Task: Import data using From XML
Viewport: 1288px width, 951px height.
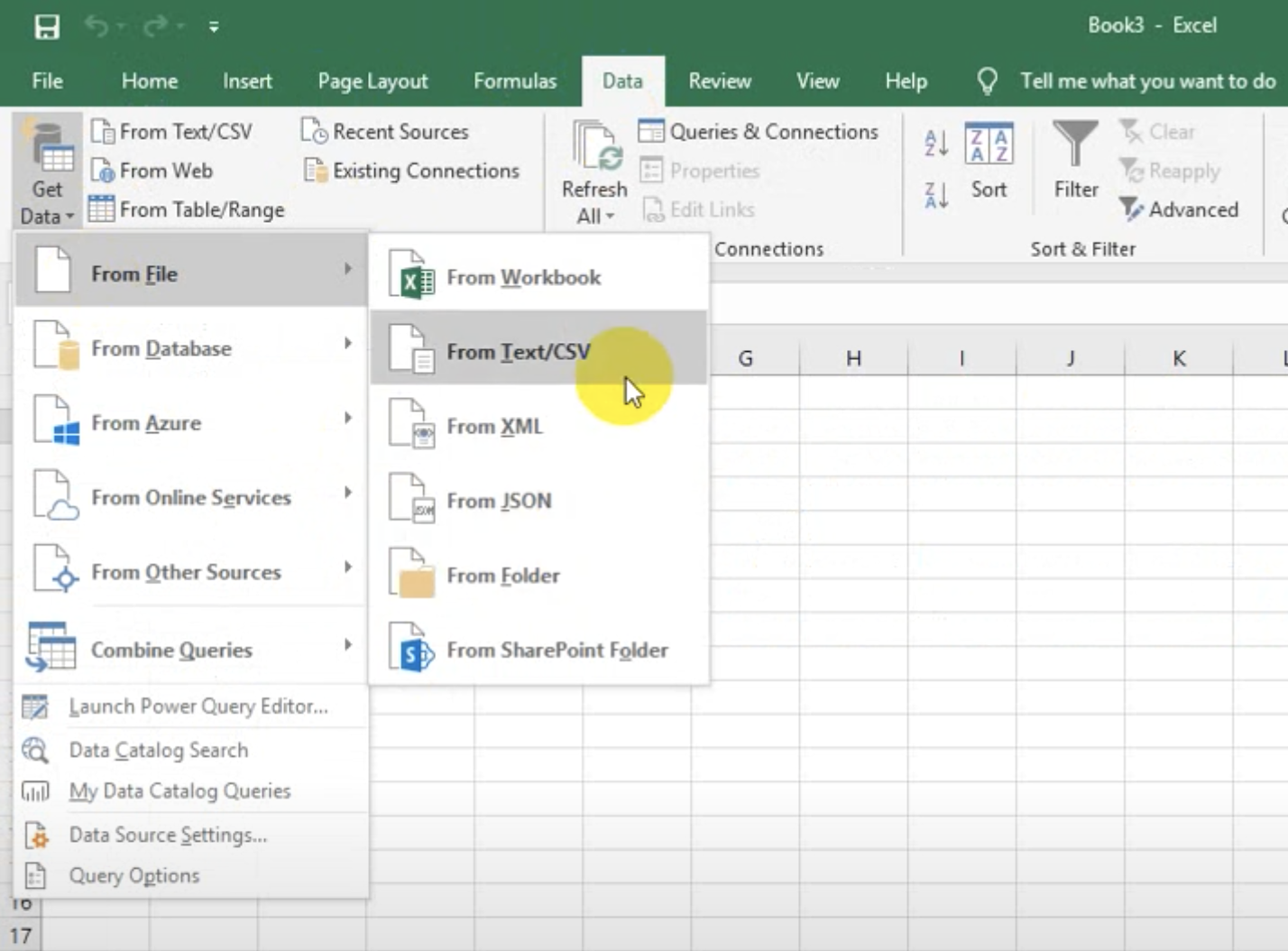Action: 495,426
